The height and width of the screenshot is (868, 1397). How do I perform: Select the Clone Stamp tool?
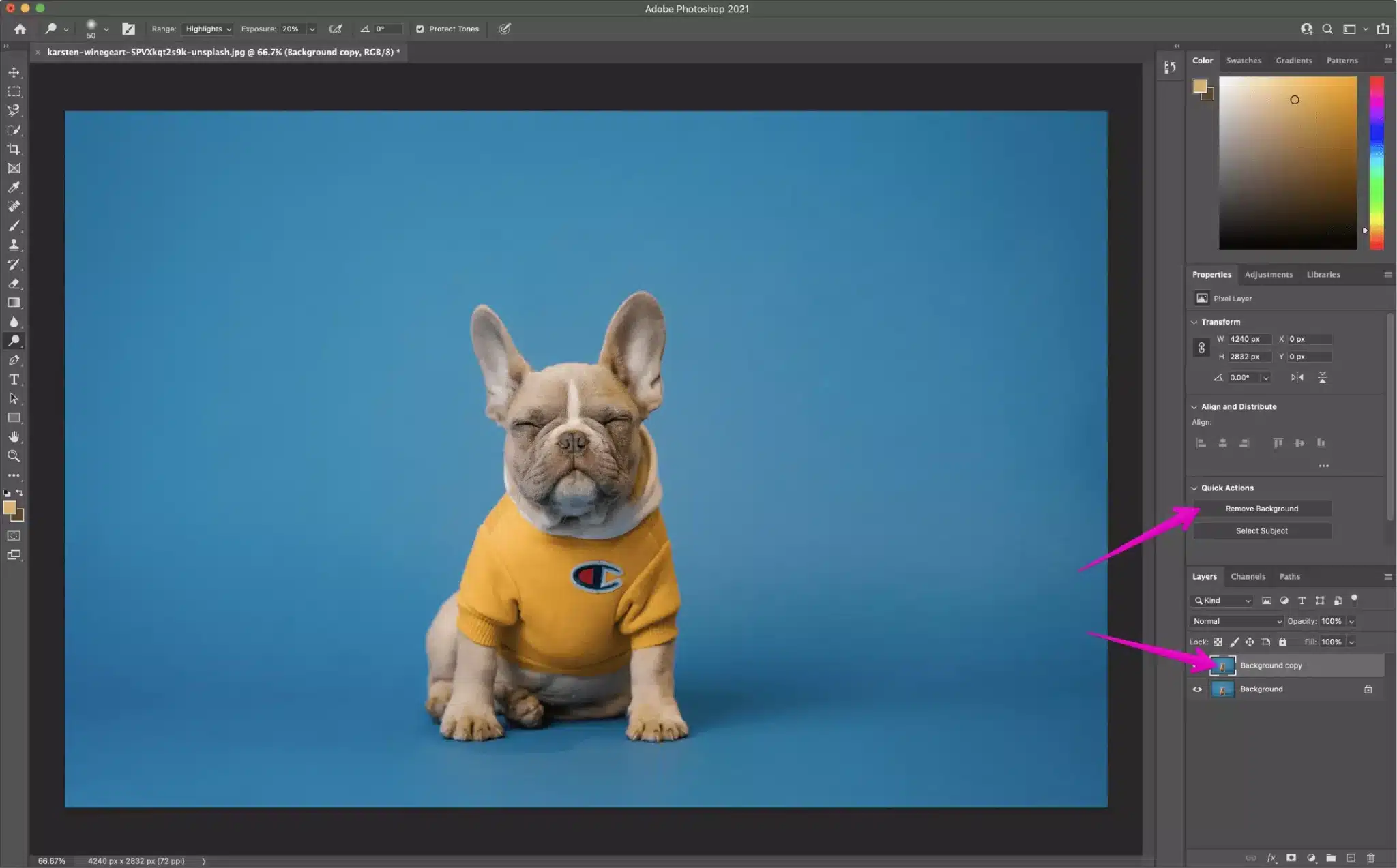pos(14,244)
